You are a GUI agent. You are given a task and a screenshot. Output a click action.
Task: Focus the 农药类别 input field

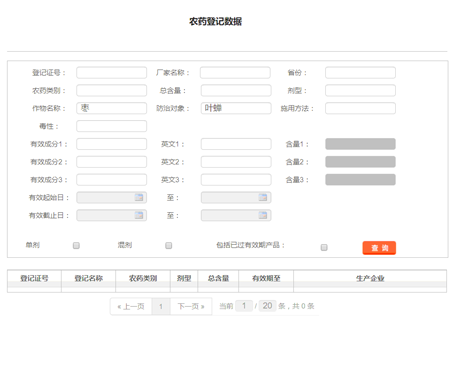click(x=112, y=90)
